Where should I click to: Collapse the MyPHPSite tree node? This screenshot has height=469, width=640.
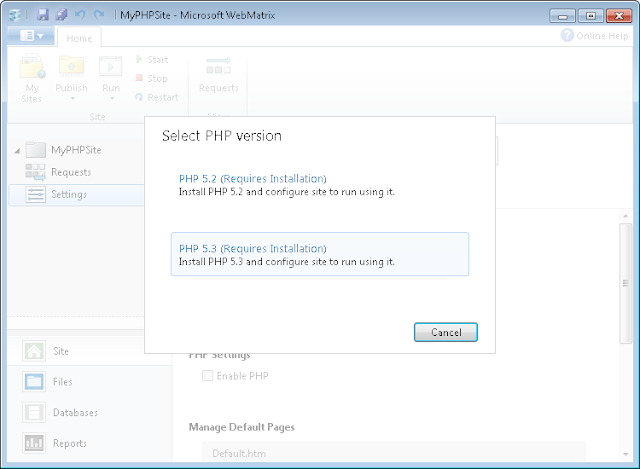click(x=17, y=151)
